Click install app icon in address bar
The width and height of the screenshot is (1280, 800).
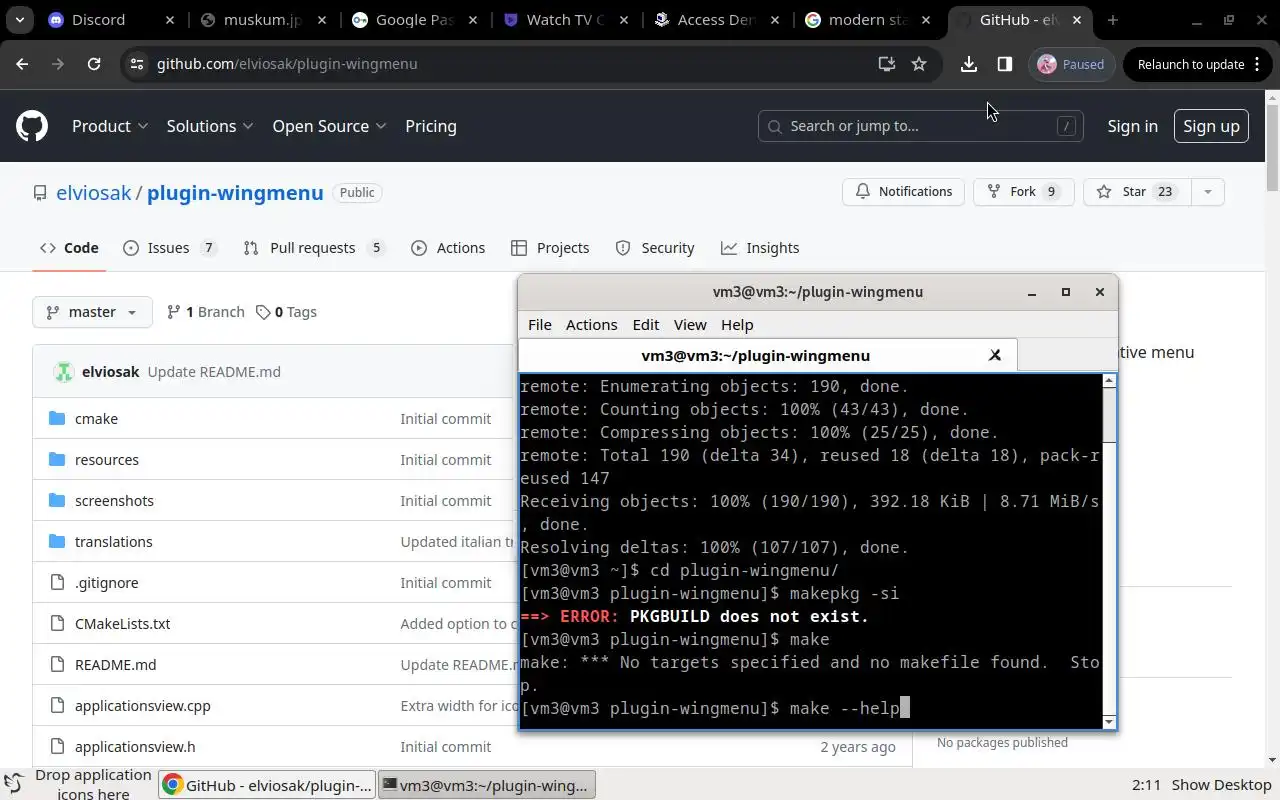[886, 64]
